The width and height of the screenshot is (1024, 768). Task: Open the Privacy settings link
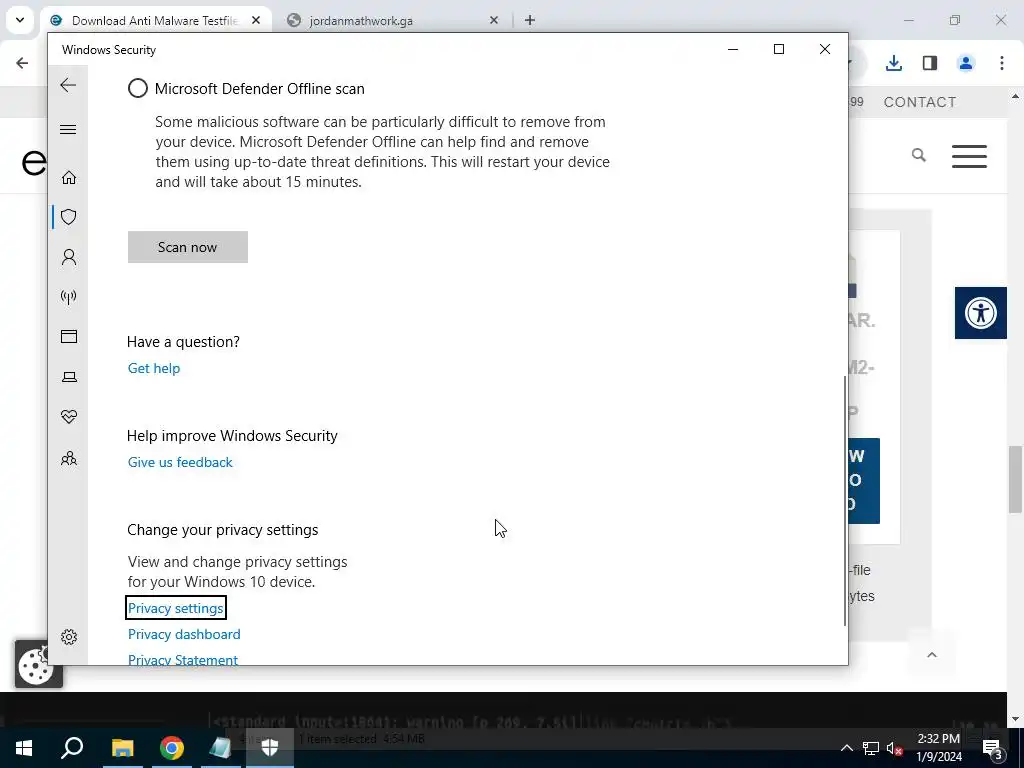point(176,608)
